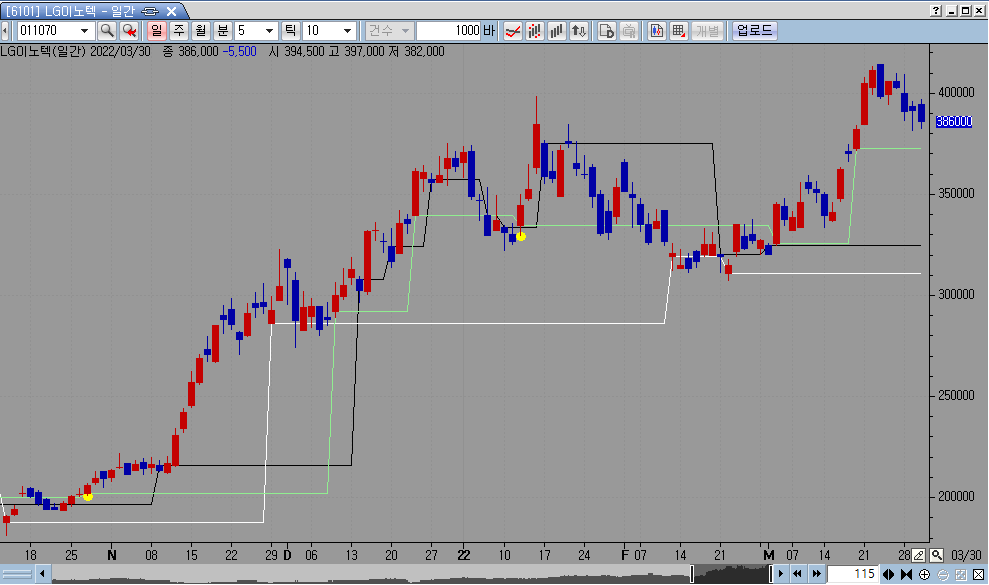This screenshot has height=585, width=989.
Task: Expand the minute interval dropdown showing 5
Action: [269, 30]
